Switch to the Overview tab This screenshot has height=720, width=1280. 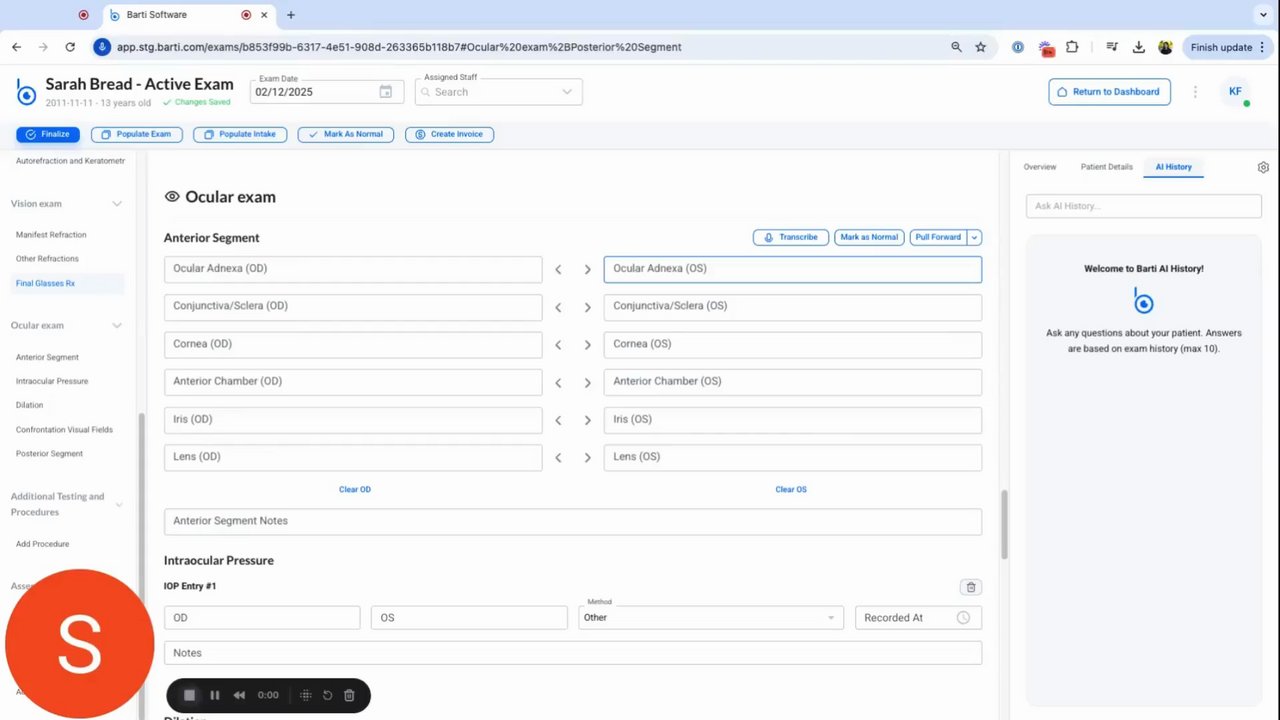coord(1040,167)
